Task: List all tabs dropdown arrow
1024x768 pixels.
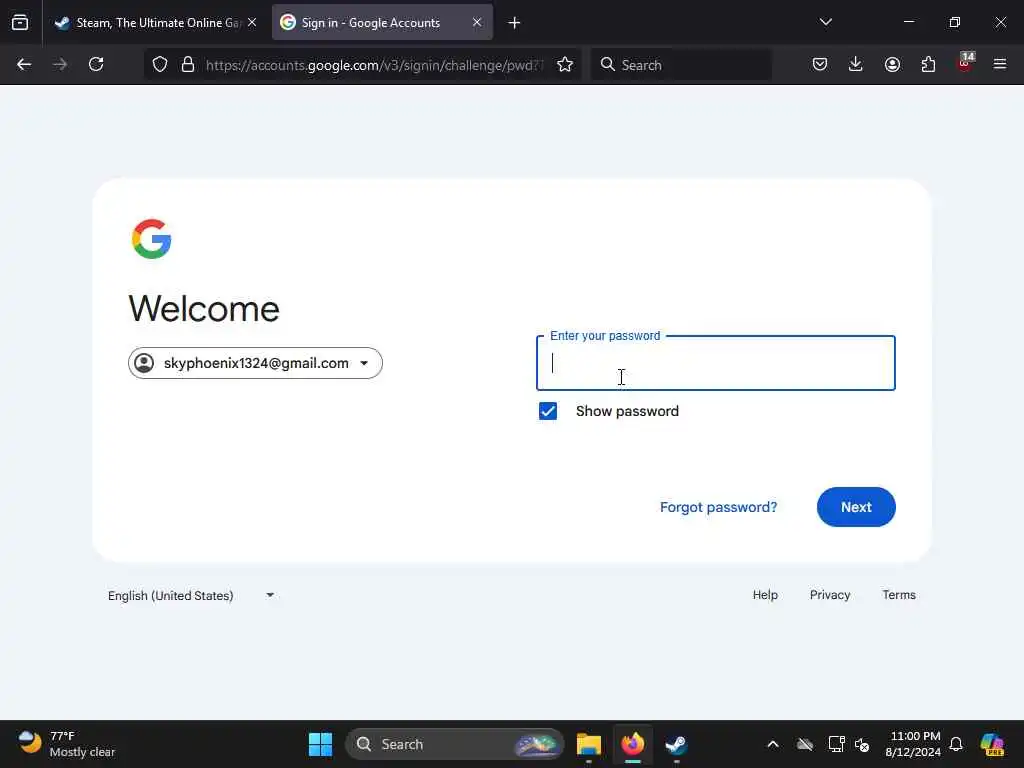Action: pos(825,22)
